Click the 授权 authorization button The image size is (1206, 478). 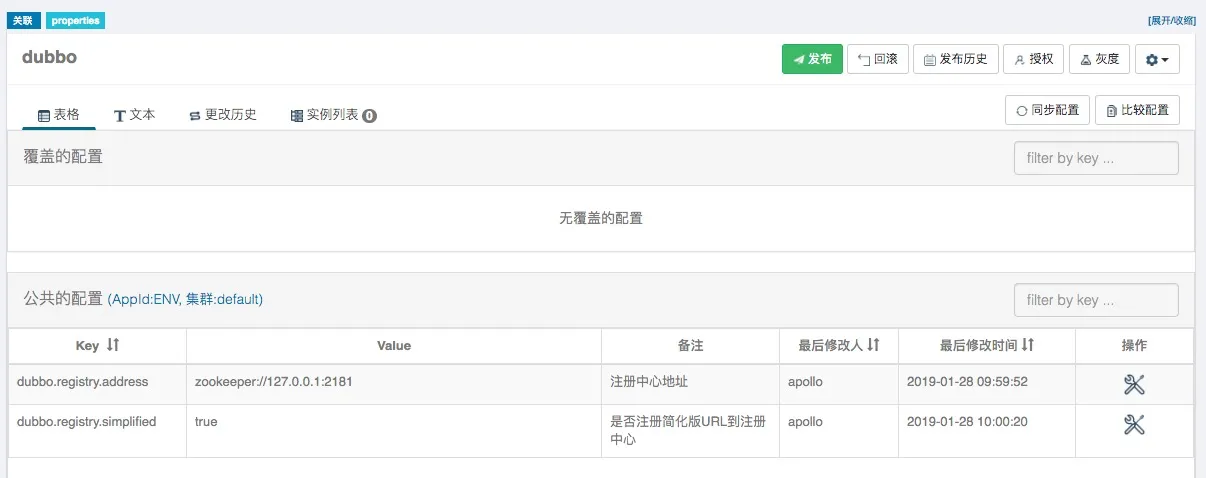(x=1033, y=59)
